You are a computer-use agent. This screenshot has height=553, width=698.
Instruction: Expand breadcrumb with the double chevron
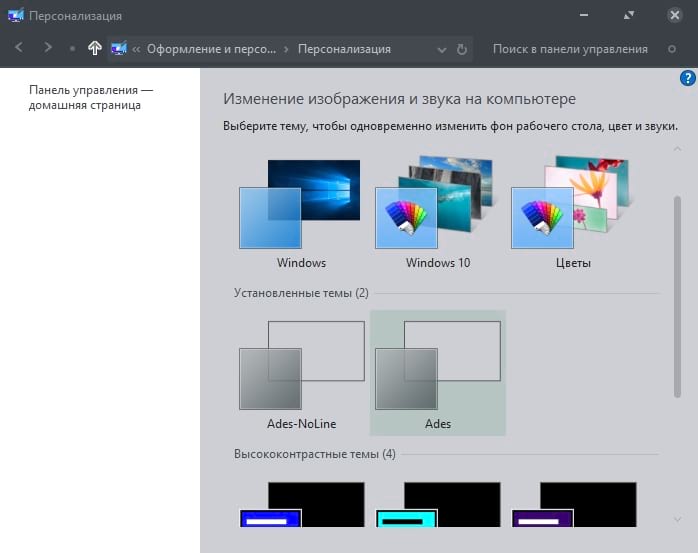[136, 49]
